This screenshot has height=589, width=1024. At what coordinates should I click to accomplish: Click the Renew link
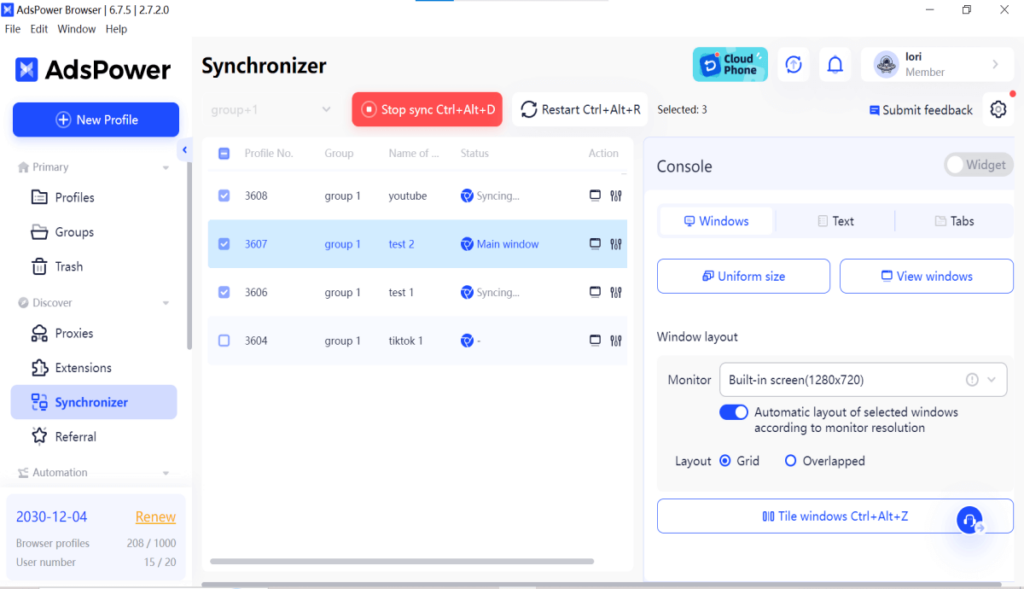click(x=155, y=517)
